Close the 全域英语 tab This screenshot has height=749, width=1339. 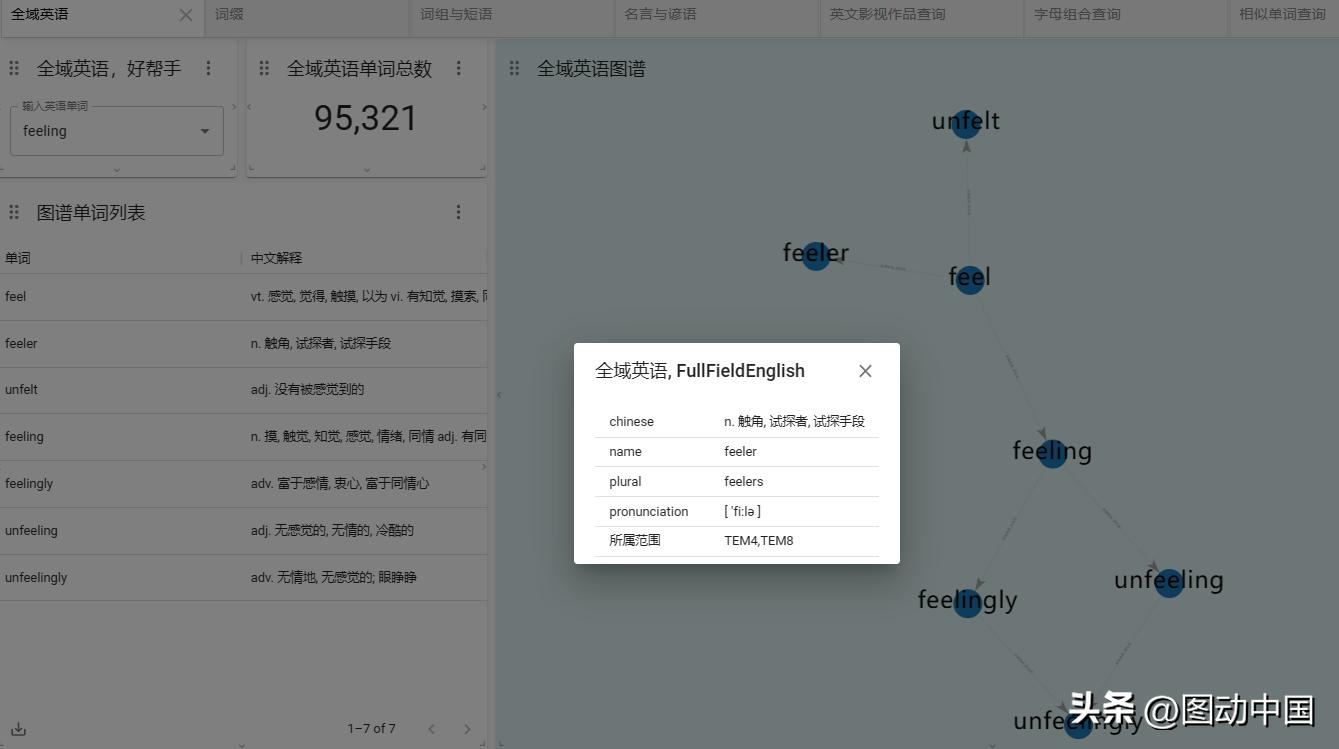click(x=185, y=14)
